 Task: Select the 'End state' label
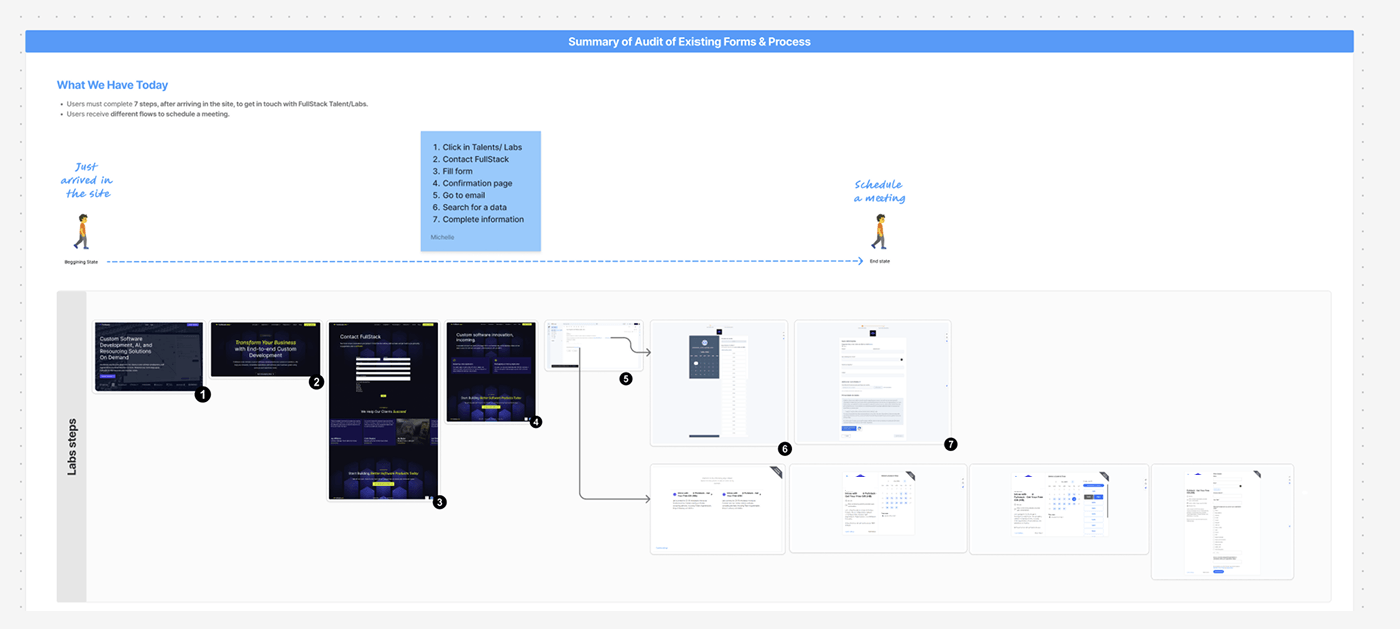click(879, 261)
